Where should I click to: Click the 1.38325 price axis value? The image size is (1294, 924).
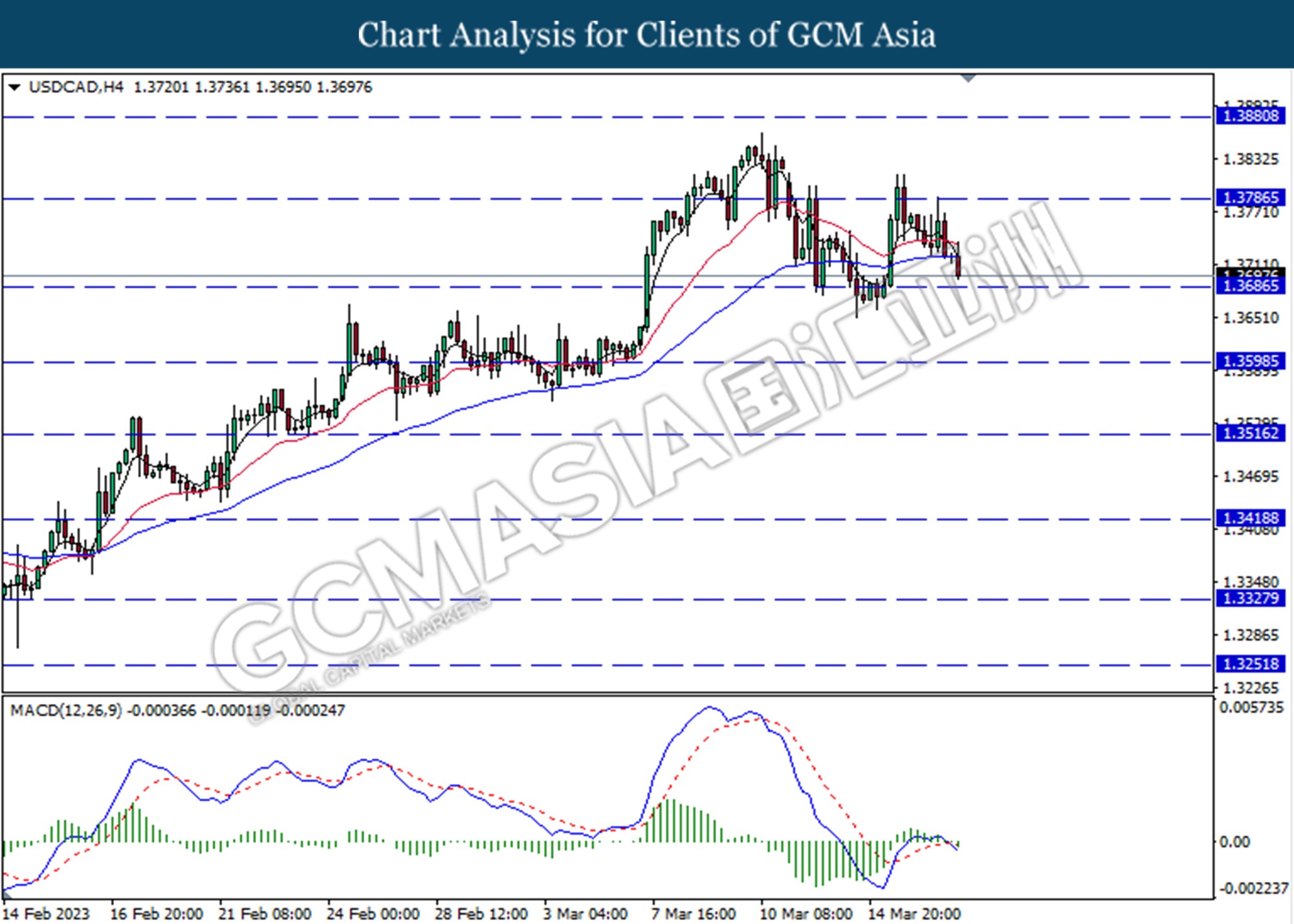[1251, 159]
